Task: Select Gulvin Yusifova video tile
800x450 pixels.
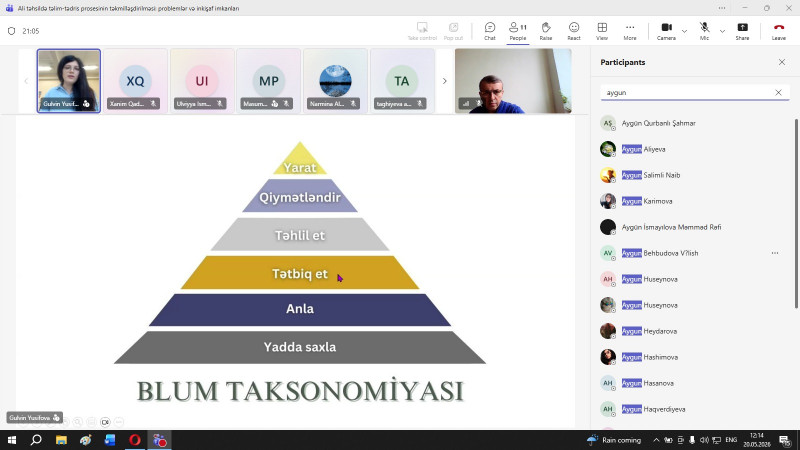Action: tap(68, 81)
